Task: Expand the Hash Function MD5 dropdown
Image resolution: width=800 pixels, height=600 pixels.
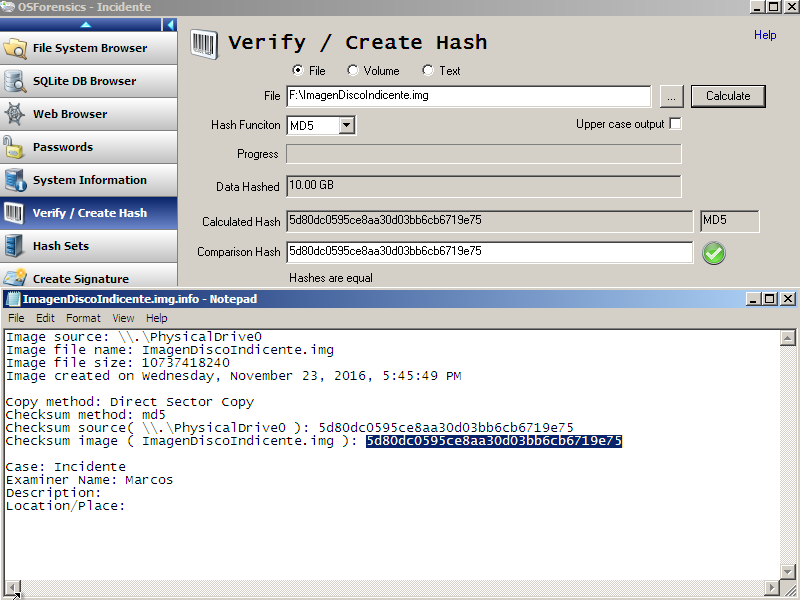Action: coord(346,126)
